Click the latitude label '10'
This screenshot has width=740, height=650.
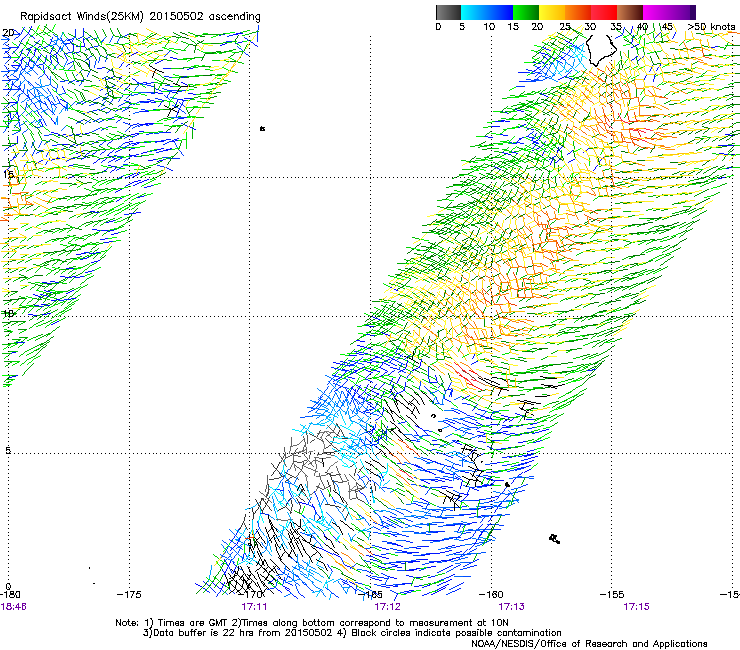[x=8, y=313]
